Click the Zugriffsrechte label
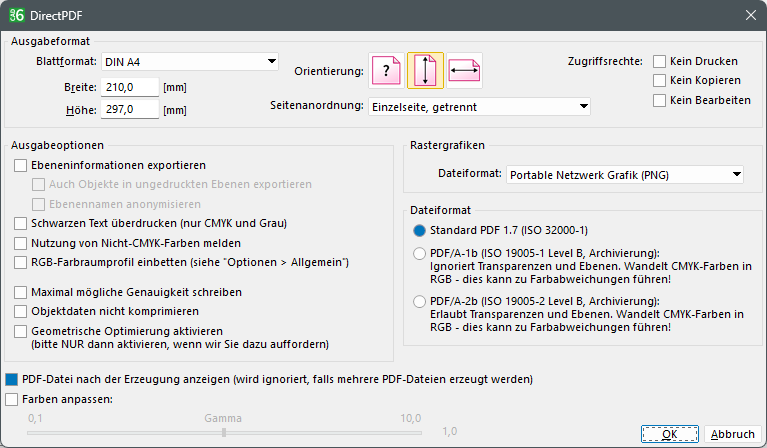The height and width of the screenshot is (448, 767). (x=605, y=61)
